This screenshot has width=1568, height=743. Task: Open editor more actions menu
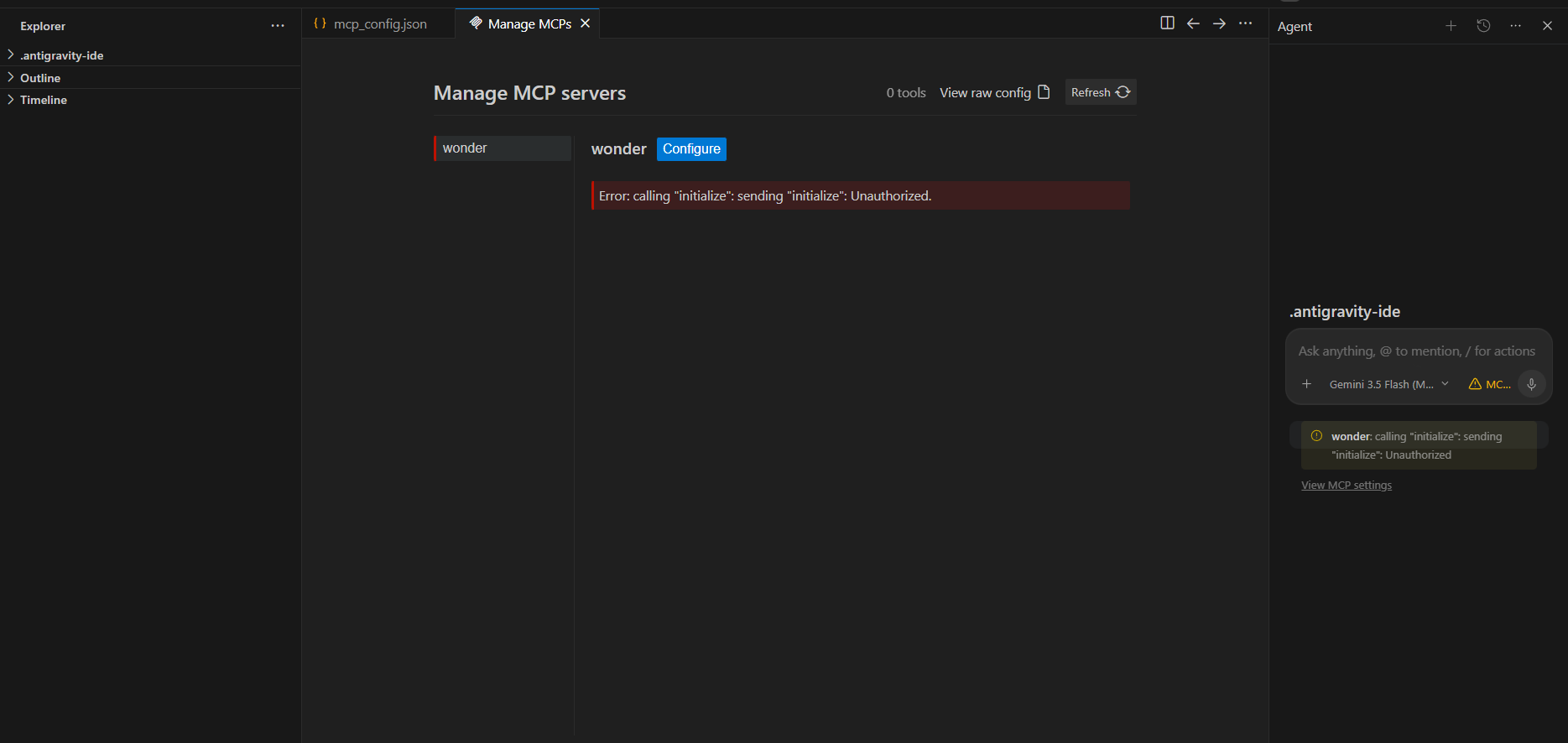1245,23
